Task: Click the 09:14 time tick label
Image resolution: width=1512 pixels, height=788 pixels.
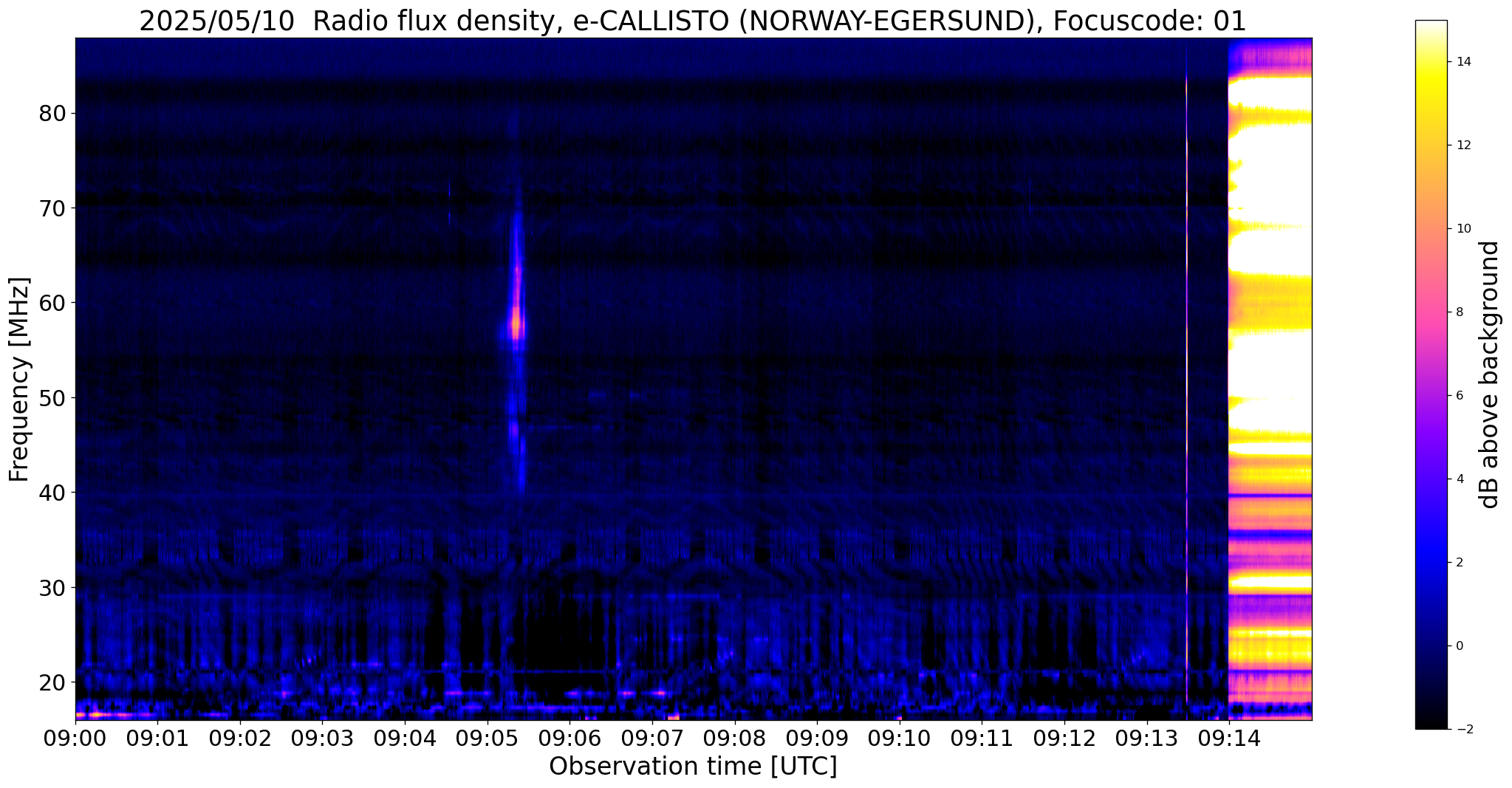Action: (x=1229, y=737)
